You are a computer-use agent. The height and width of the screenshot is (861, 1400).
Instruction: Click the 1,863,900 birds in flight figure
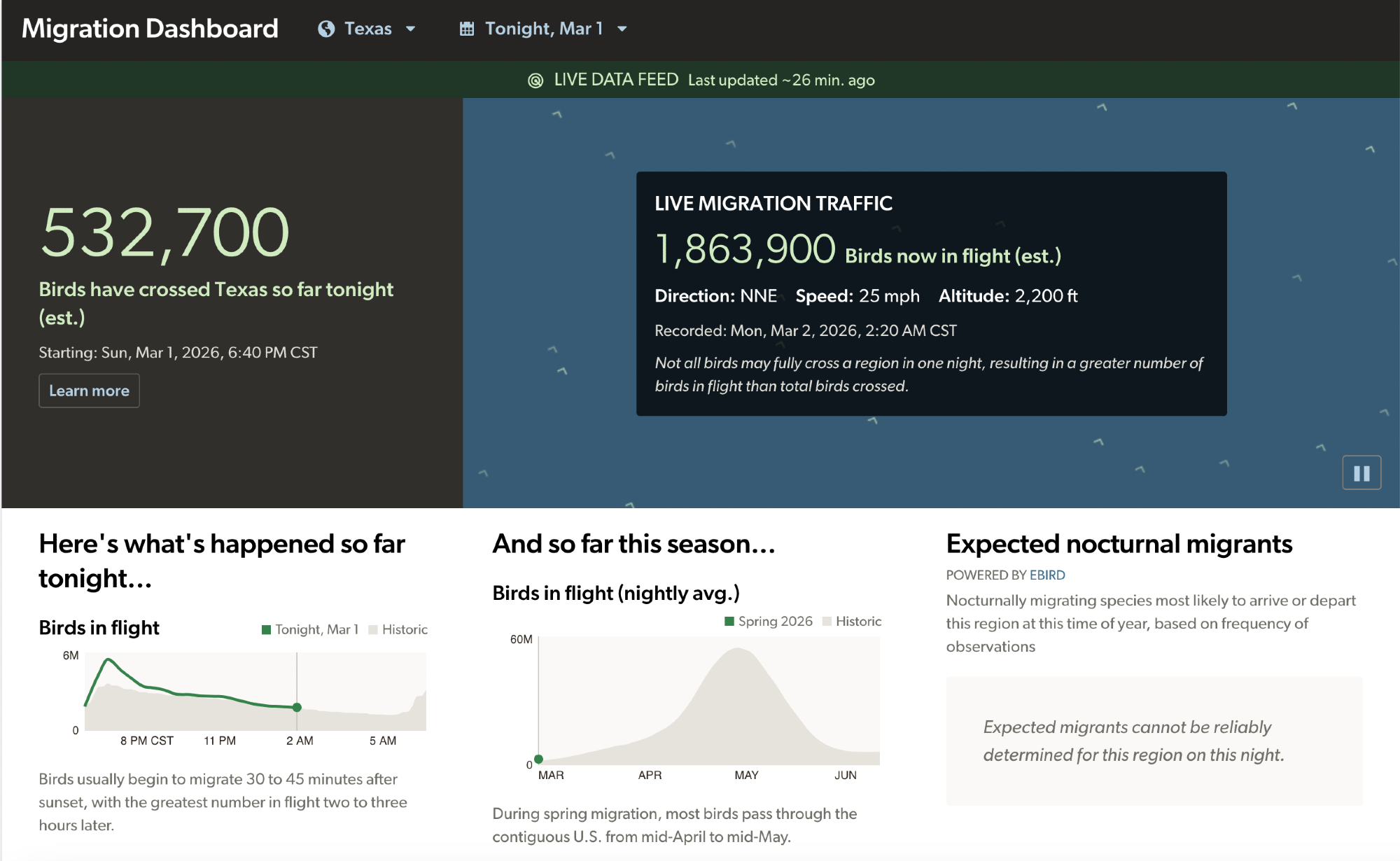point(745,250)
